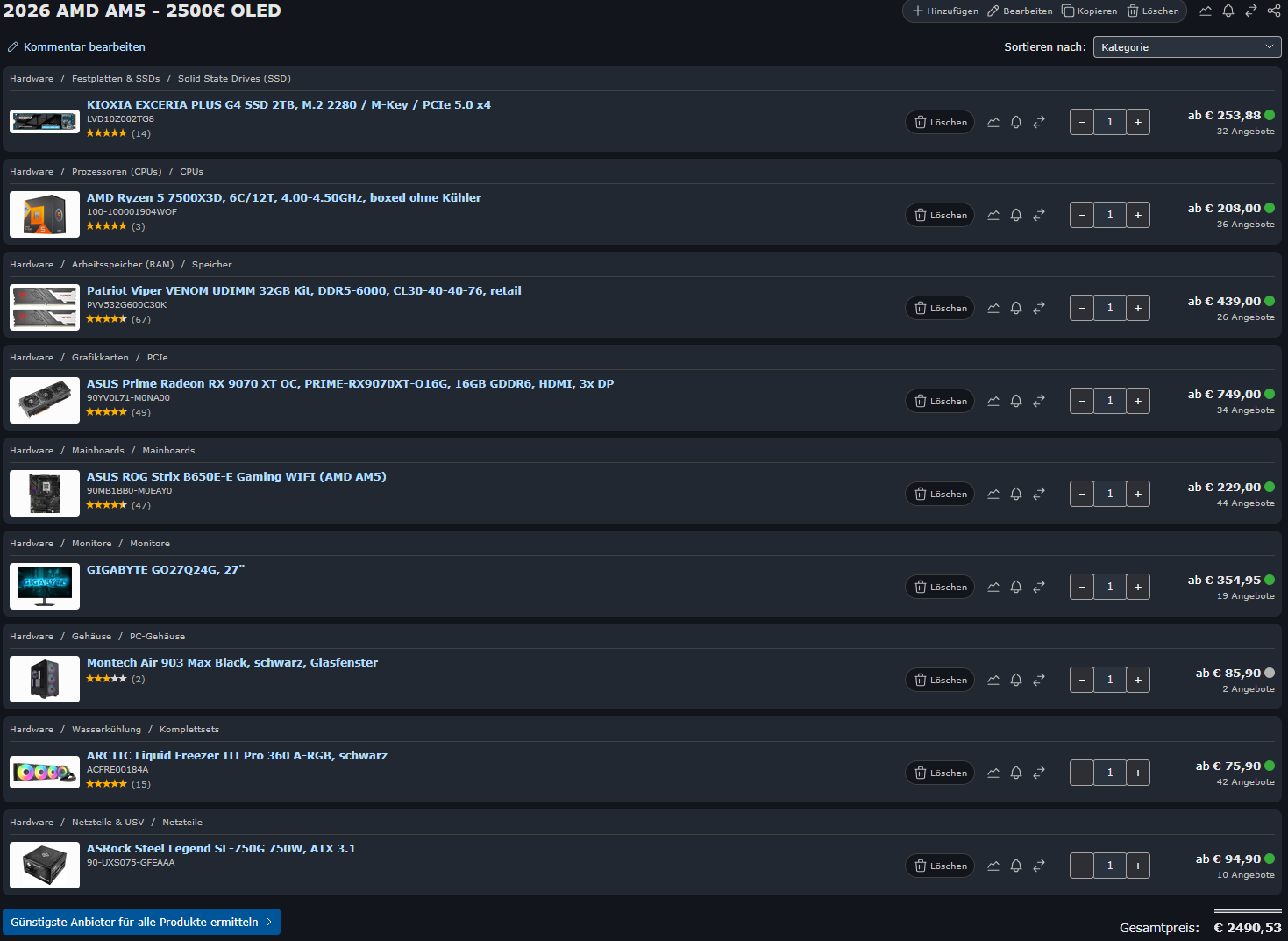This screenshot has height=941, width=1288.
Task: Open wishlist price history chart icon in header
Action: pyautogui.click(x=1206, y=11)
